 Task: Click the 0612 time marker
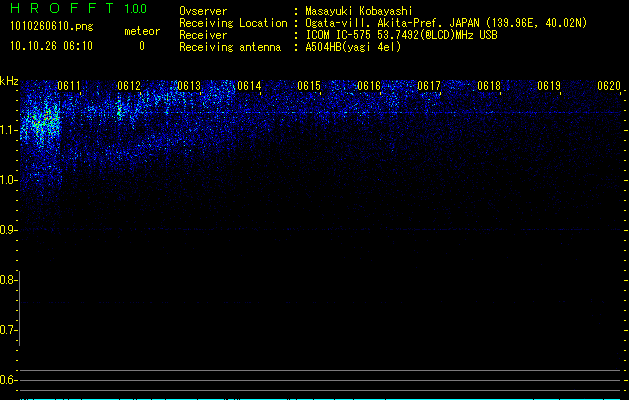[x=129, y=86]
